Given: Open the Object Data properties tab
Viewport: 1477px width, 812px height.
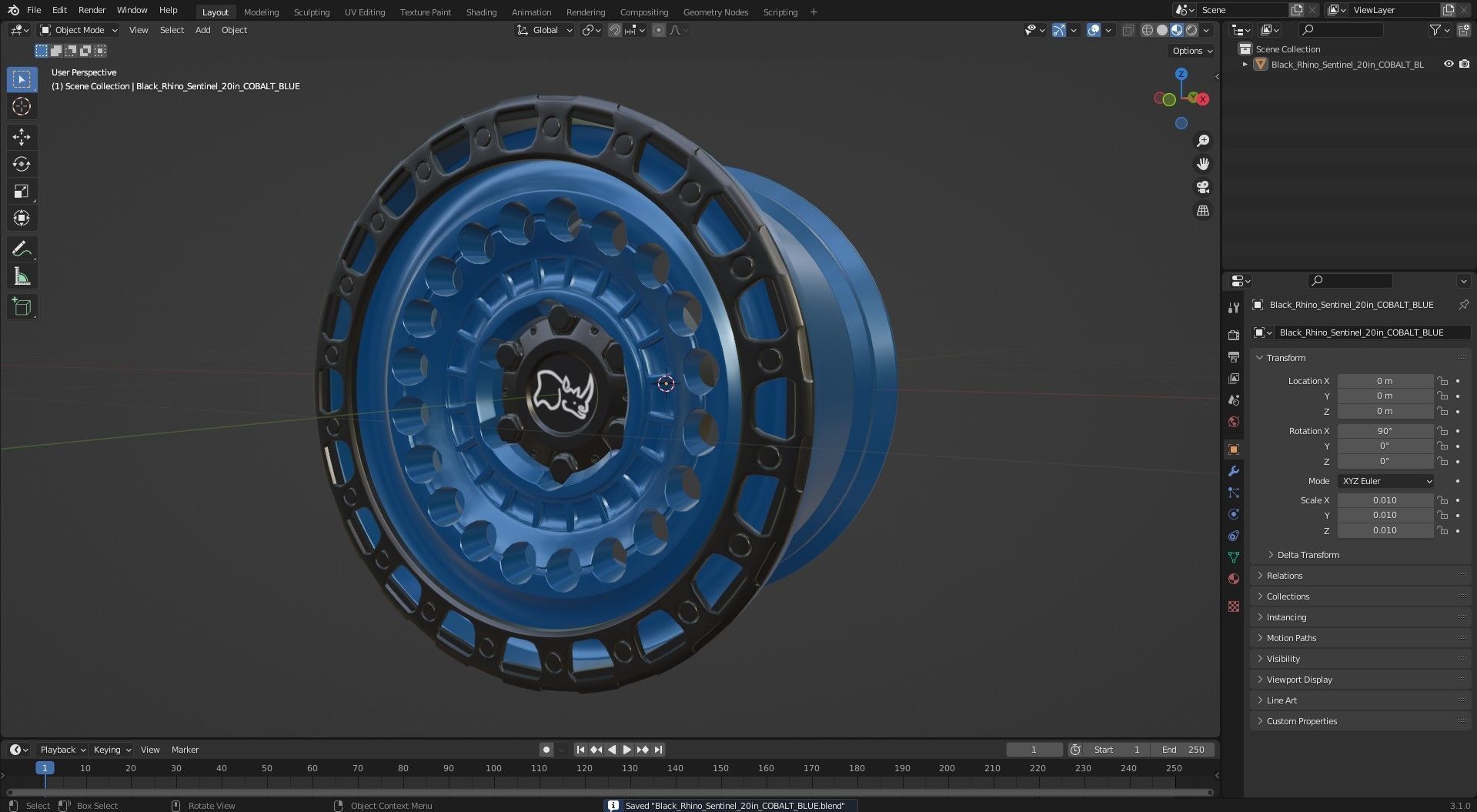Looking at the screenshot, I should click(x=1234, y=557).
